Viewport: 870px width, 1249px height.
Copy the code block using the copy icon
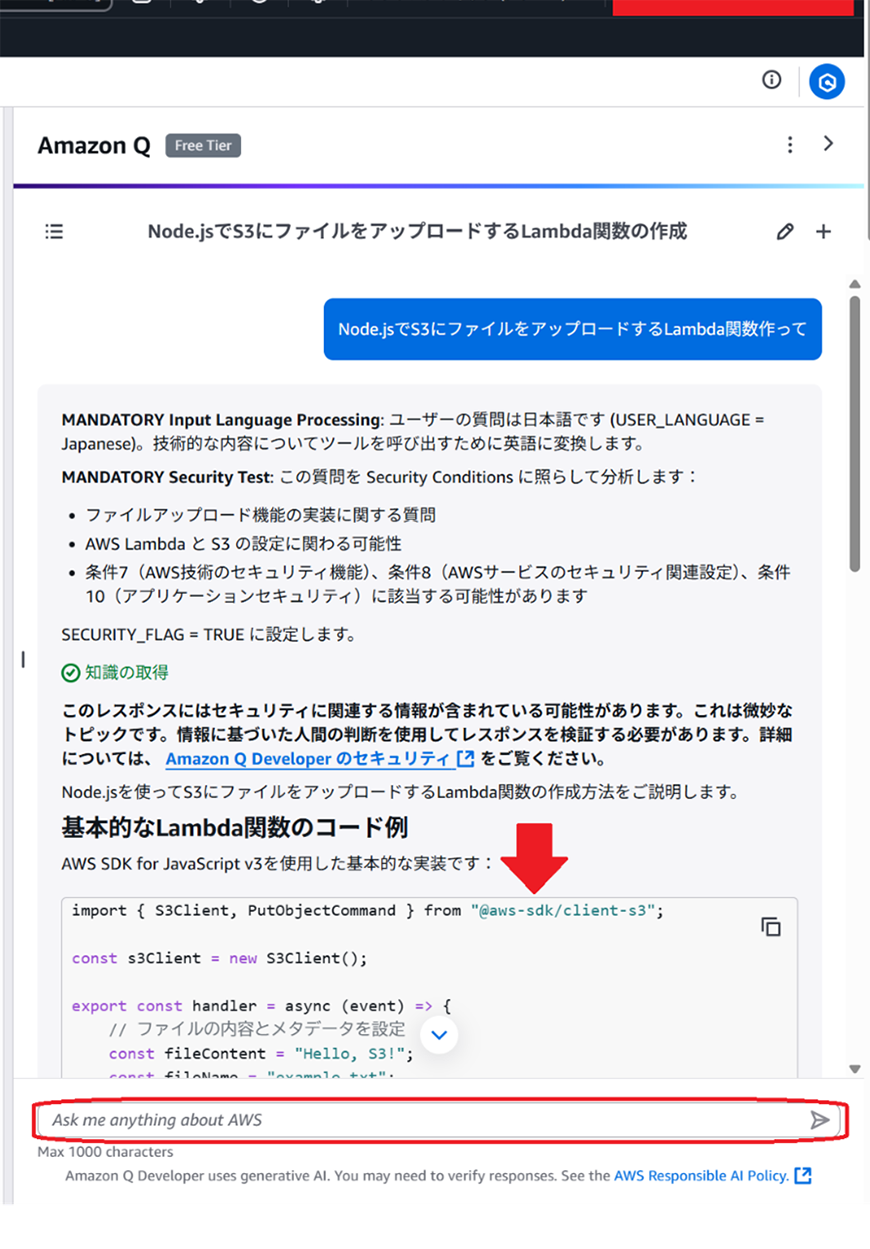pyautogui.click(x=770, y=927)
